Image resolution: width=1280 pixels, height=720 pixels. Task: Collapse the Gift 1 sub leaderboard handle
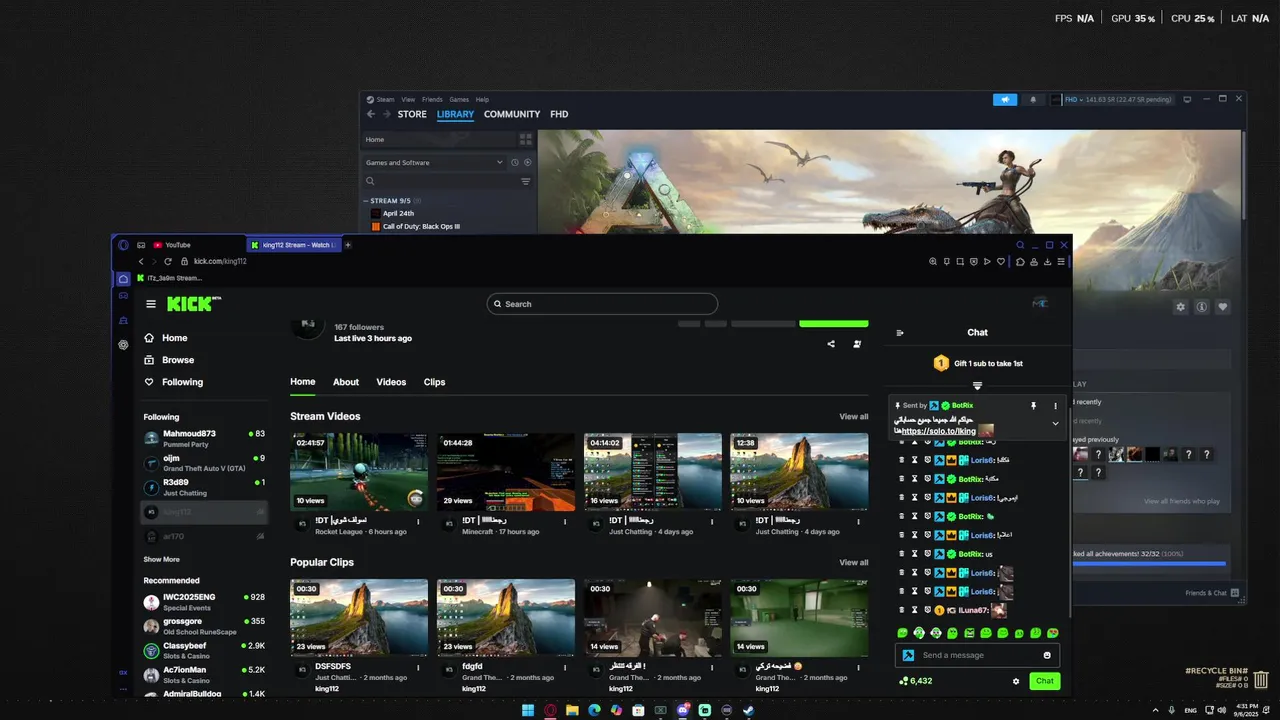coord(977,386)
